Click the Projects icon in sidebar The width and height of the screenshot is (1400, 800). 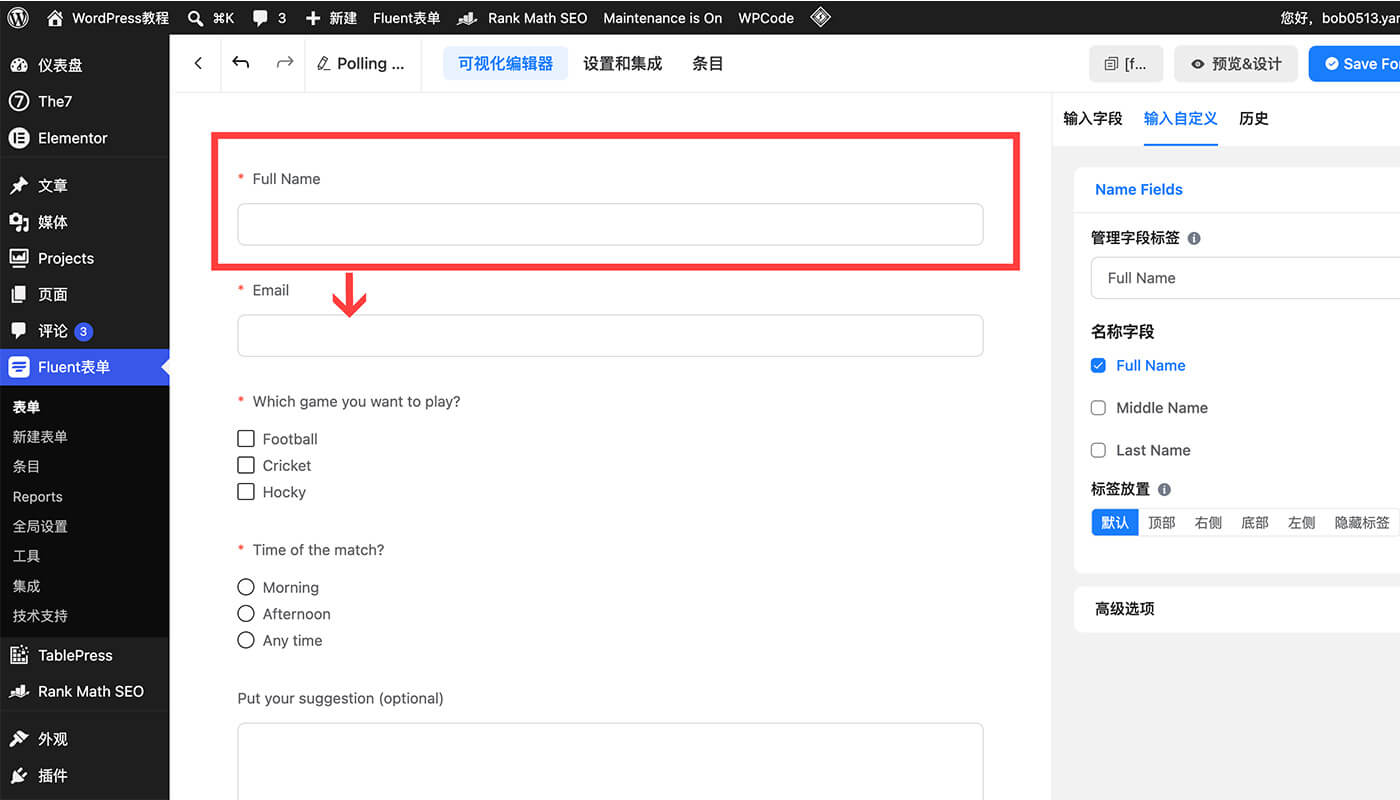coord(19,258)
